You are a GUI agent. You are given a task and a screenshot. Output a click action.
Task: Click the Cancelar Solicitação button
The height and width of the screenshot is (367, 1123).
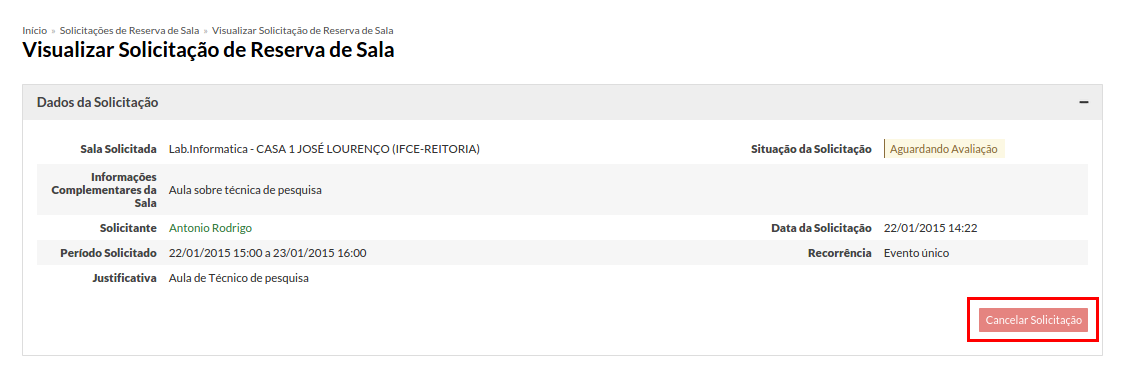[1033, 320]
